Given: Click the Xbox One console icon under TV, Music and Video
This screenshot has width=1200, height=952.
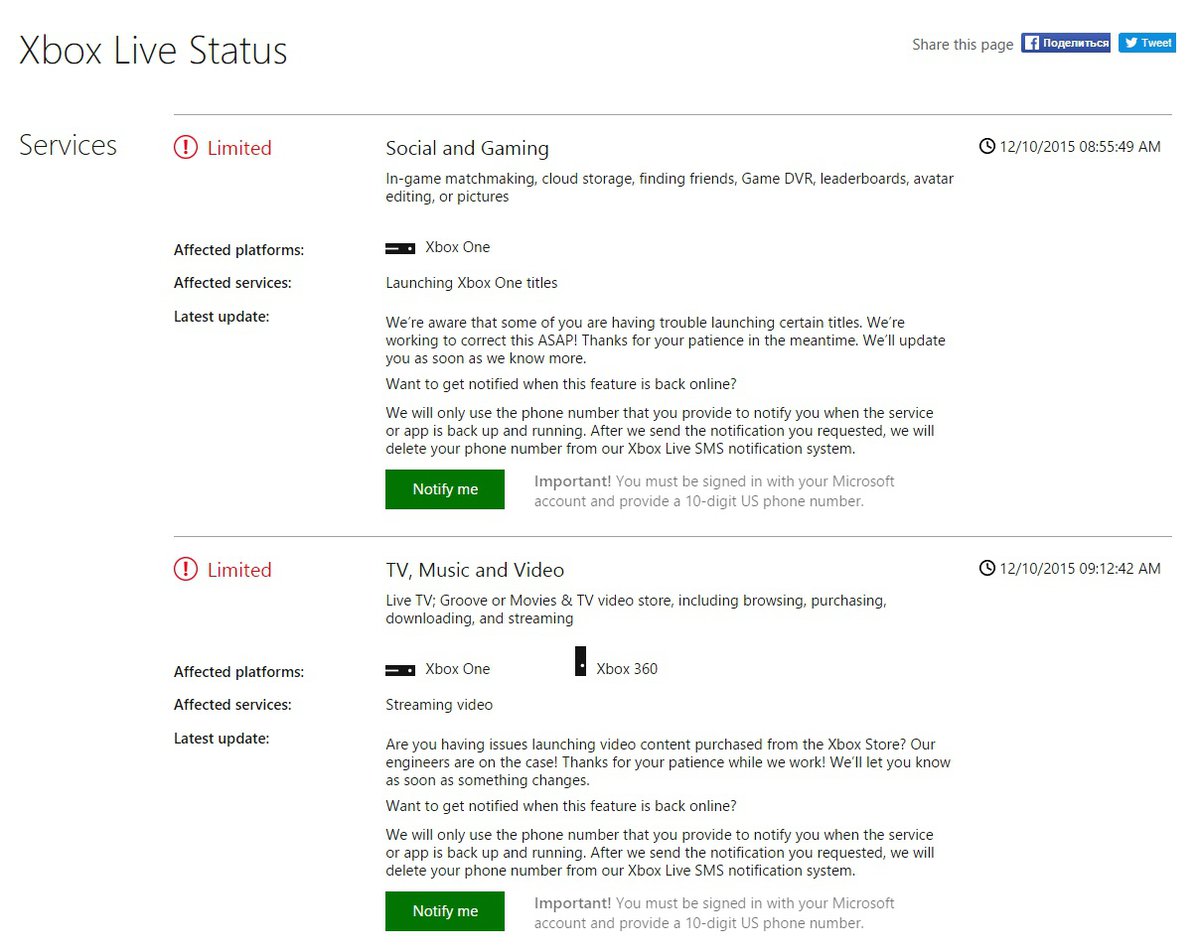Looking at the screenshot, I should click(400, 670).
